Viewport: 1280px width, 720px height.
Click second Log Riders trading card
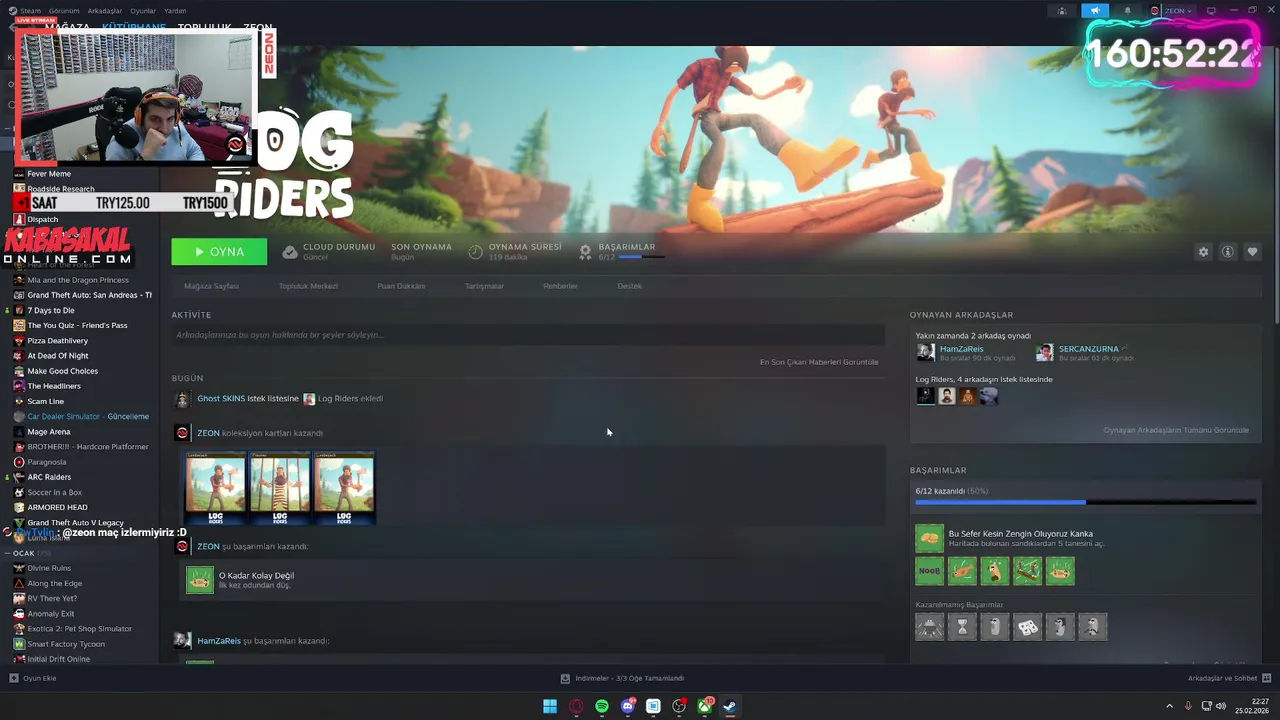279,488
